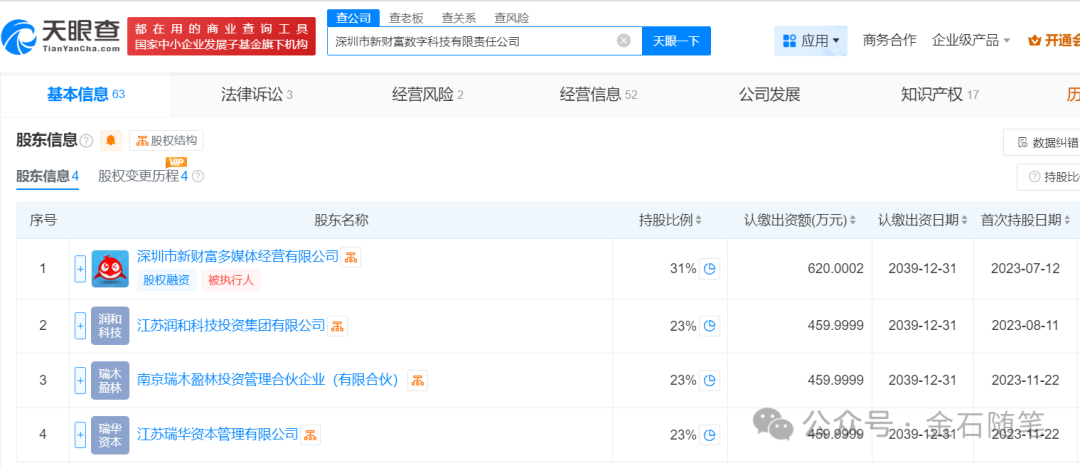
Task: Open equity structure icon for 江苏瑞华资本管理有限公司
Action: tap(311, 434)
